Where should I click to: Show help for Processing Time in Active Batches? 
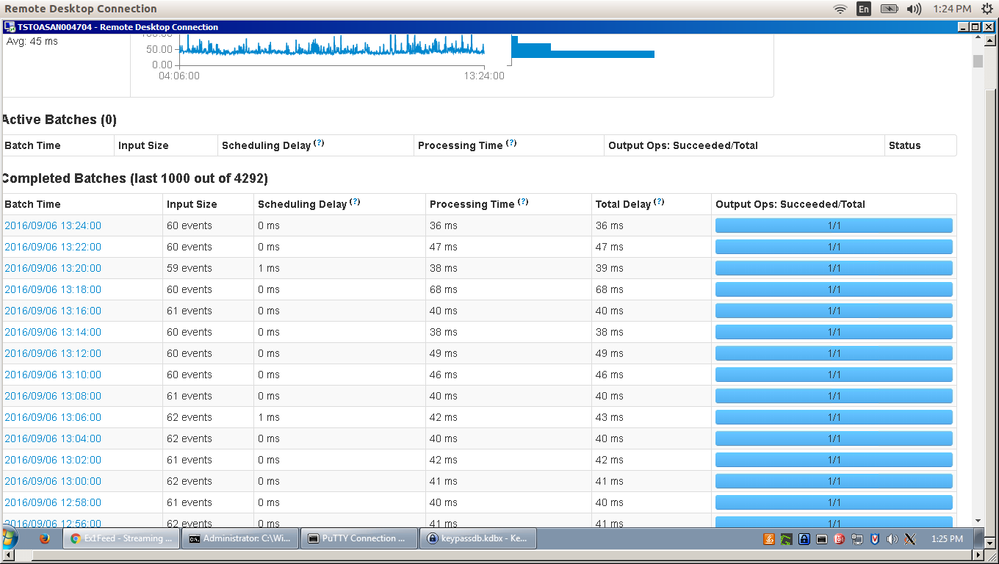tap(511, 144)
